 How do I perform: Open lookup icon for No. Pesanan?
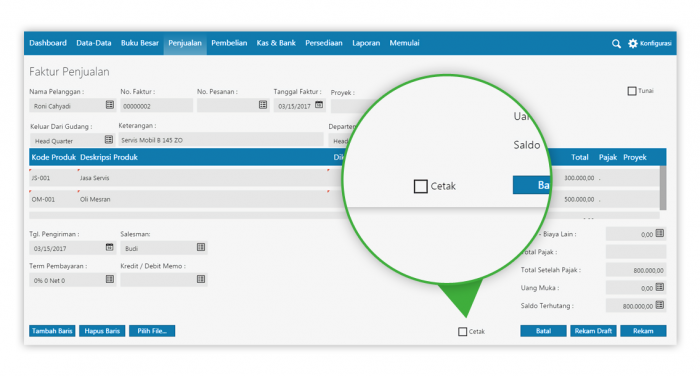[x=263, y=105]
